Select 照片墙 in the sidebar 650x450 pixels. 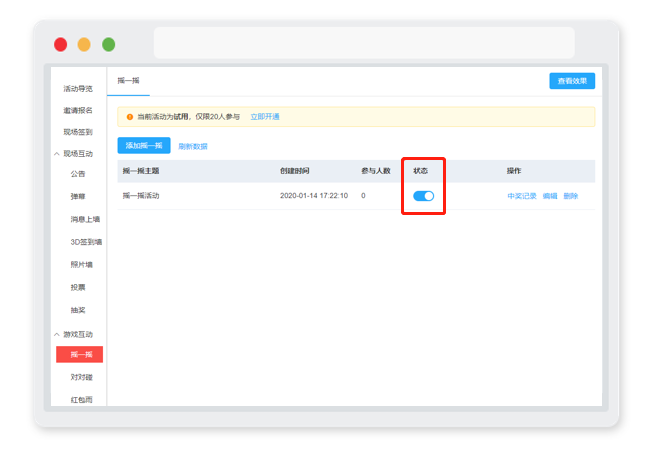click(x=81, y=265)
